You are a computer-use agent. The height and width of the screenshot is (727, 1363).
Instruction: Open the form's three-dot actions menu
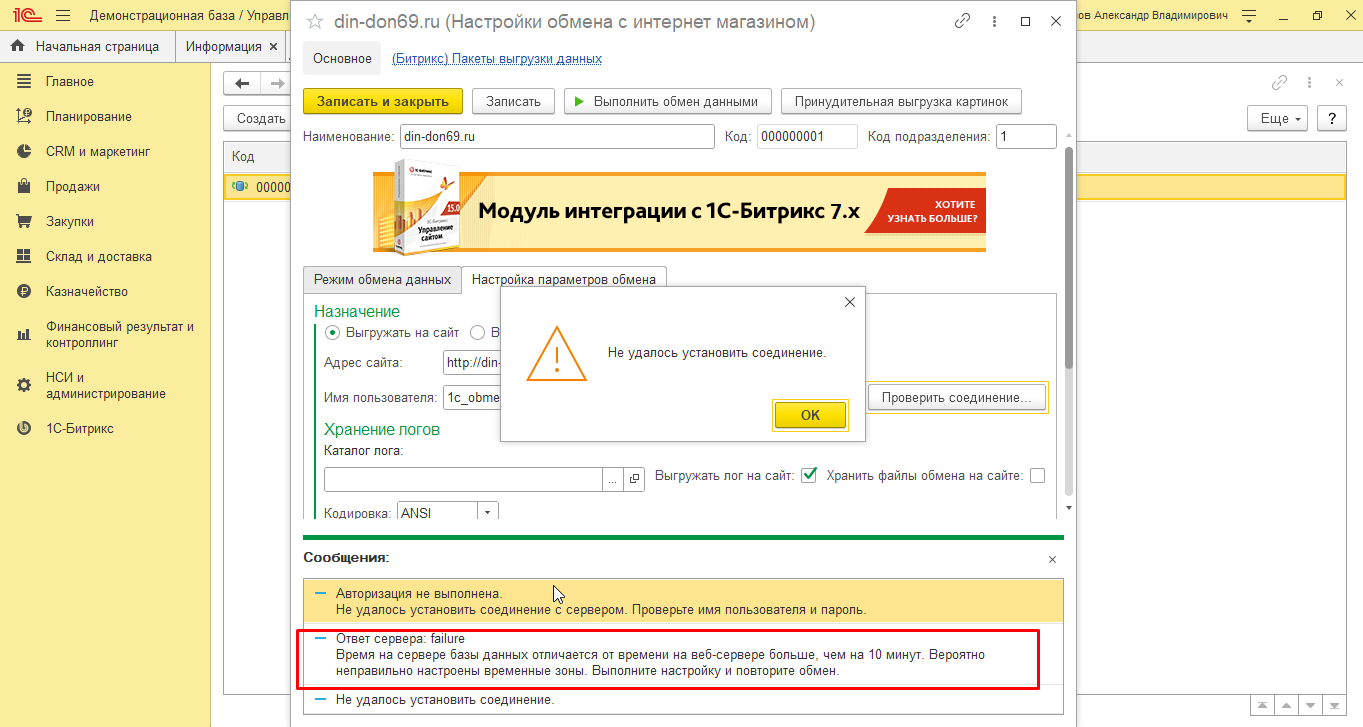tap(994, 21)
